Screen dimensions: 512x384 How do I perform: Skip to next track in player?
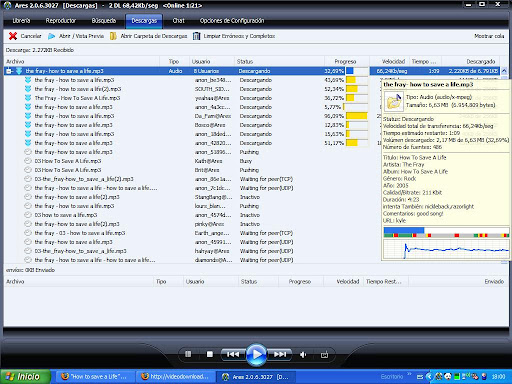[280, 354]
